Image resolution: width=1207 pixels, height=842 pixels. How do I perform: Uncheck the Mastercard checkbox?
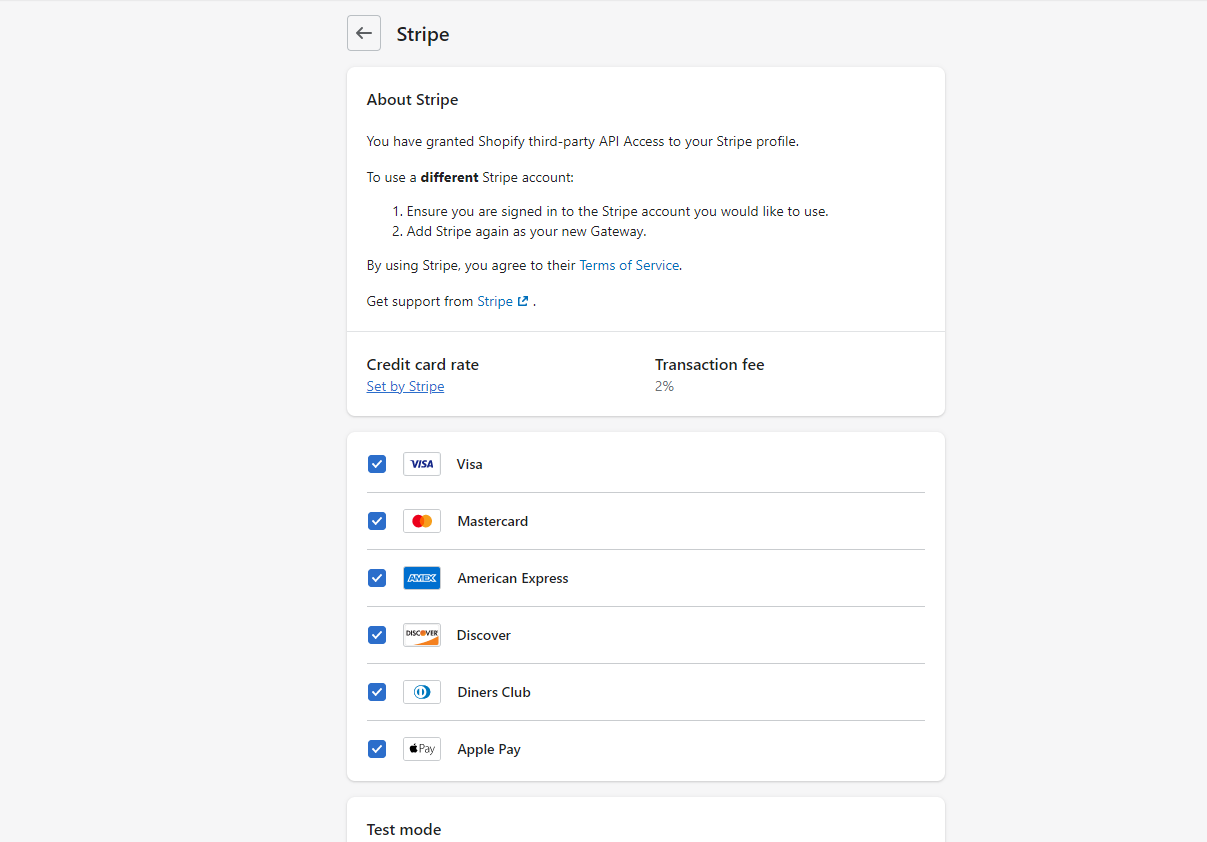(x=377, y=521)
